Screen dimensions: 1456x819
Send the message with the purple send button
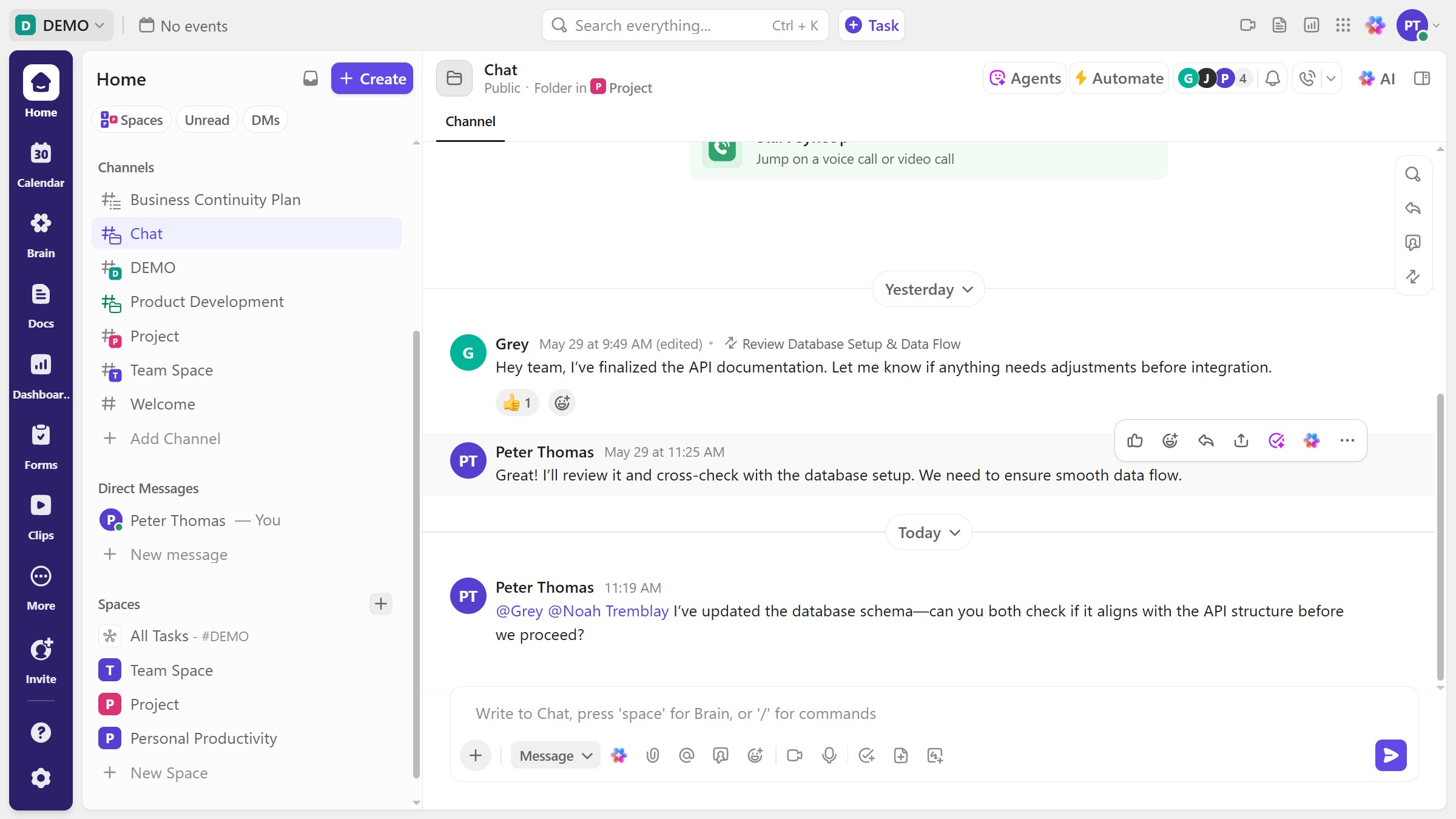pyautogui.click(x=1390, y=755)
